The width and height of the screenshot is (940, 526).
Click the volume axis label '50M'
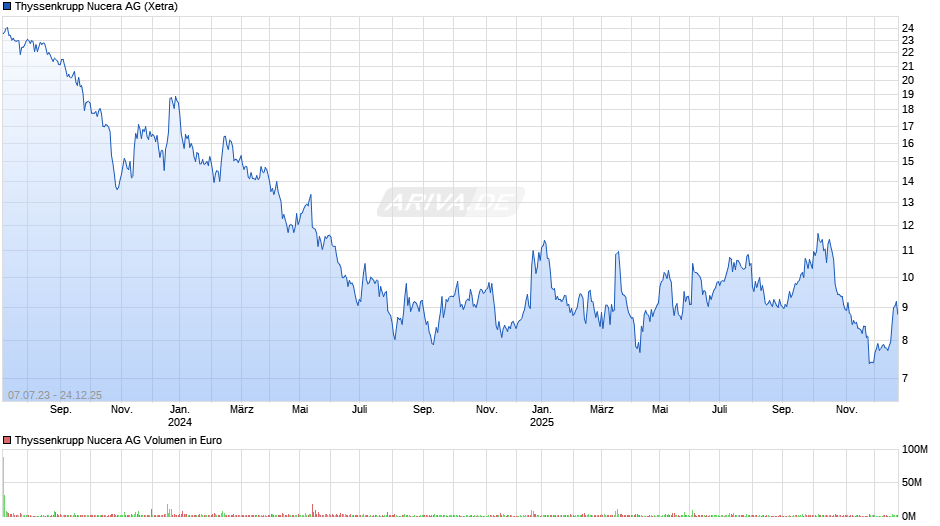(912, 483)
